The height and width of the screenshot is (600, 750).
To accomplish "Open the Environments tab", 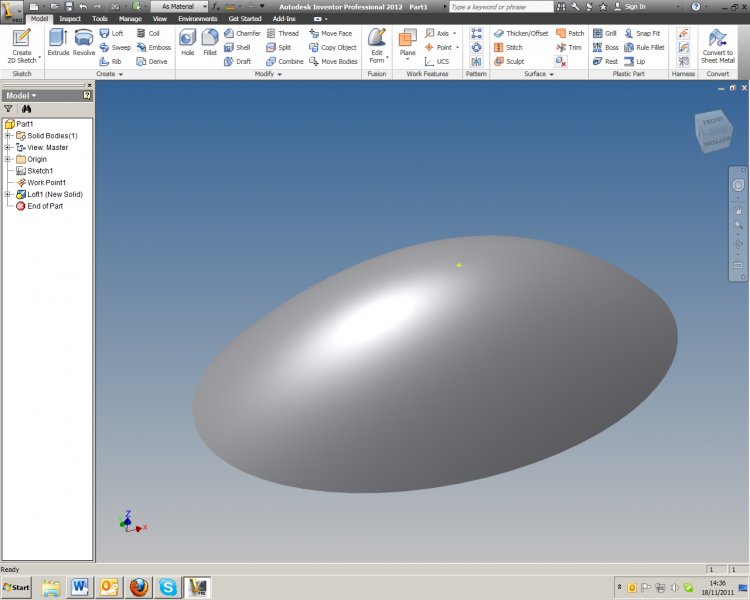I will (198, 19).
